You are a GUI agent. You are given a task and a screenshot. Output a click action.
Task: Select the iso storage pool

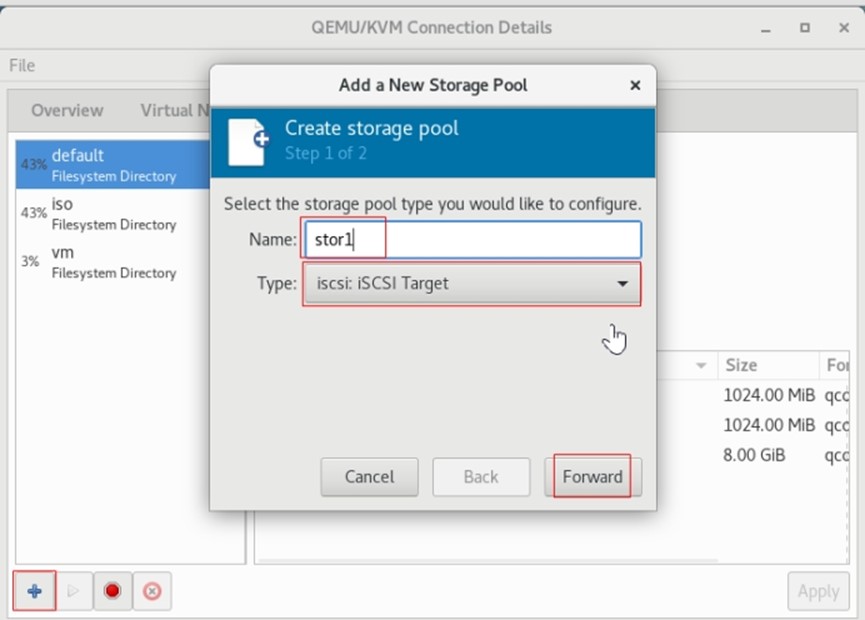(x=113, y=213)
